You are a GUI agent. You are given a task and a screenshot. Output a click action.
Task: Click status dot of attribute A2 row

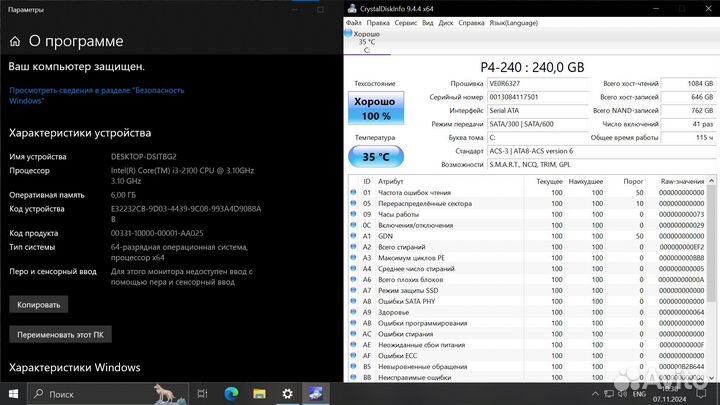pos(353,247)
